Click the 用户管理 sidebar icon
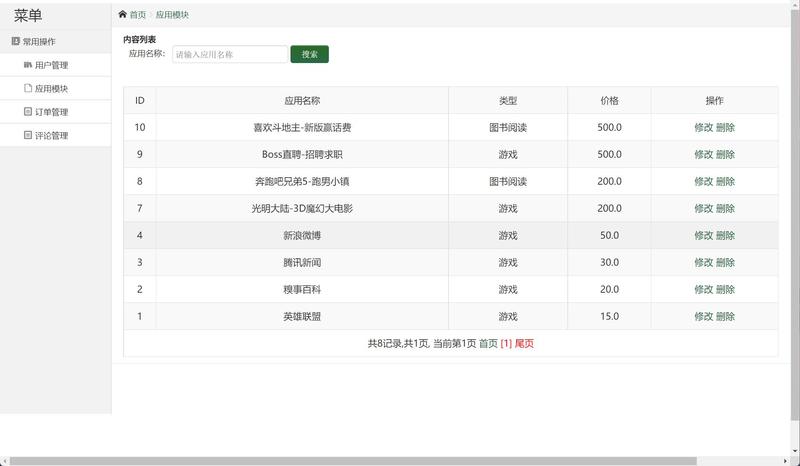This screenshot has width=800, height=466. [x=28, y=65]
